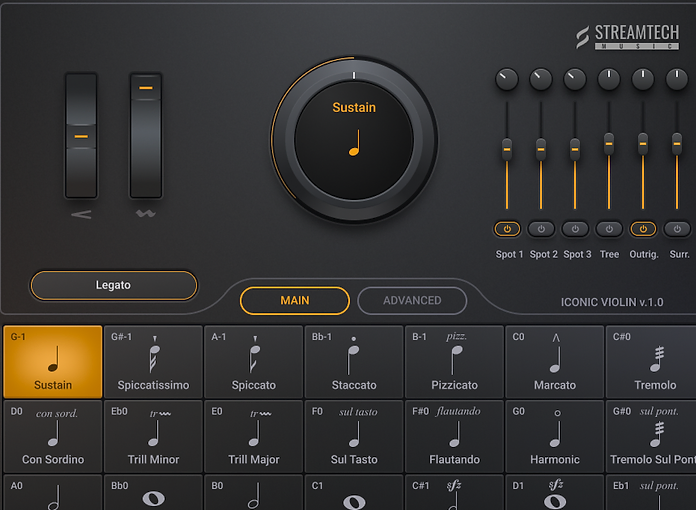Click the vibrato wave icon below the wheel
This screenshot has height=510, width=696.
146,213
